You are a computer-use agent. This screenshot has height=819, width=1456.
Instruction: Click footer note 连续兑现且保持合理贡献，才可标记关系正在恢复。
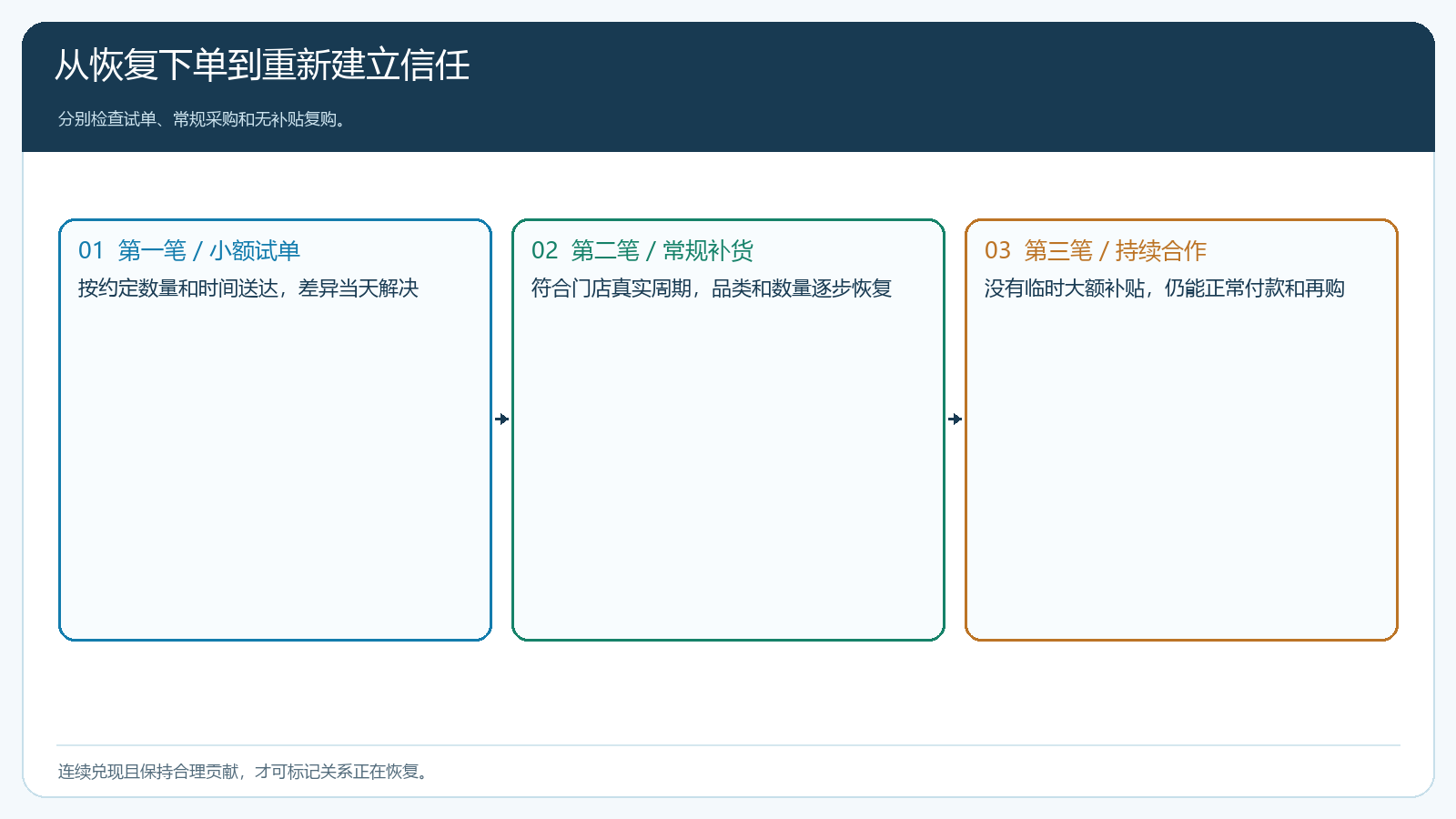(x=244, y=772)
